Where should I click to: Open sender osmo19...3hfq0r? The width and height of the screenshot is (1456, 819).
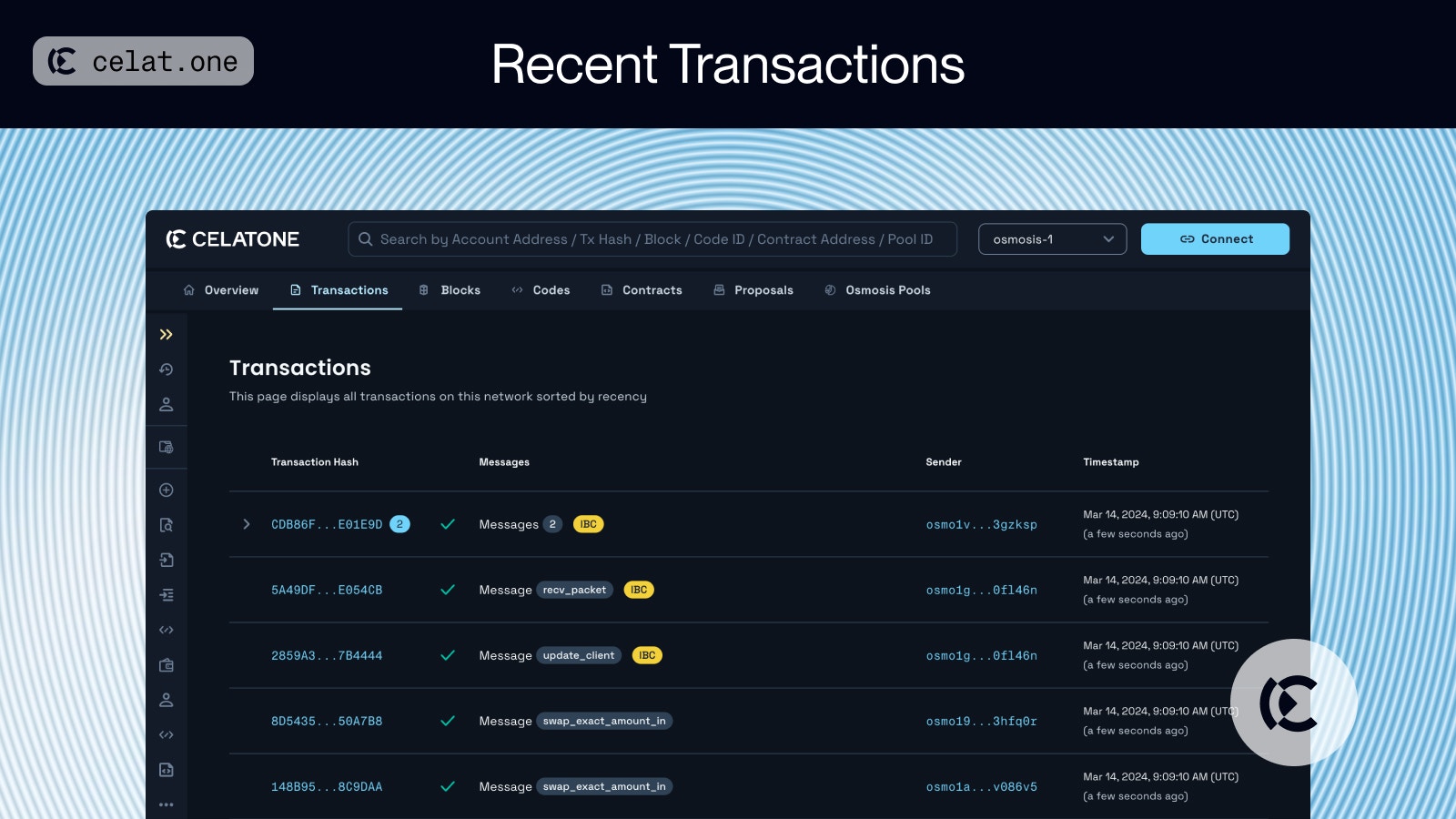pos(981,721)
